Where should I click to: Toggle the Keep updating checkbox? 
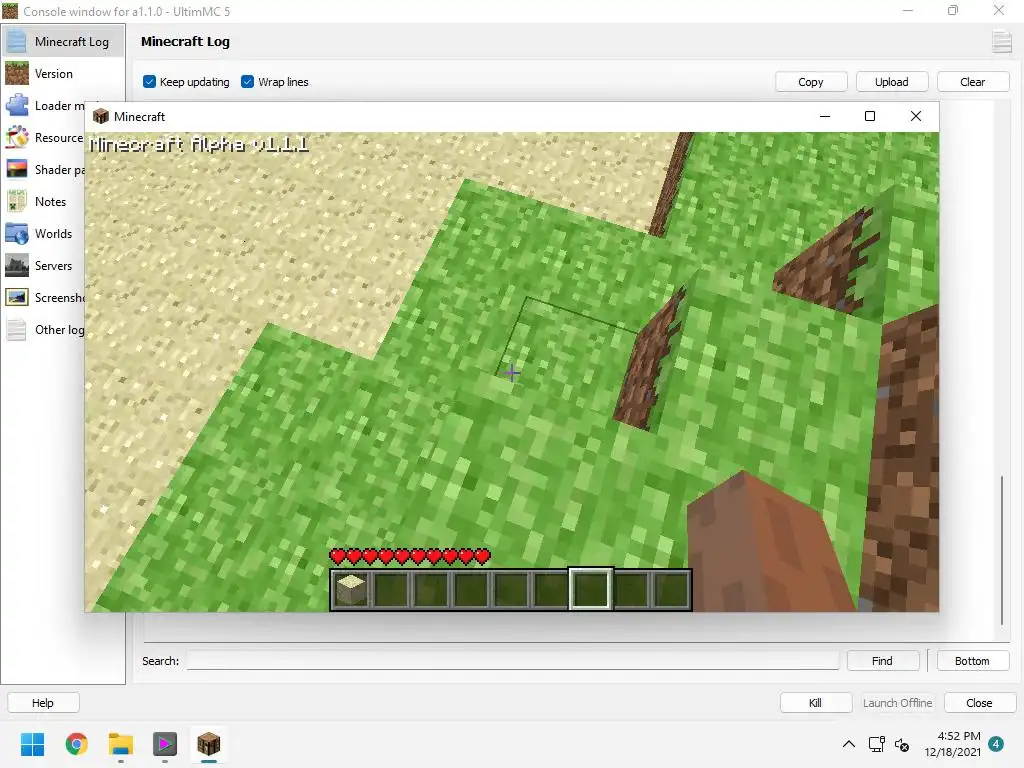pos(150,82)
